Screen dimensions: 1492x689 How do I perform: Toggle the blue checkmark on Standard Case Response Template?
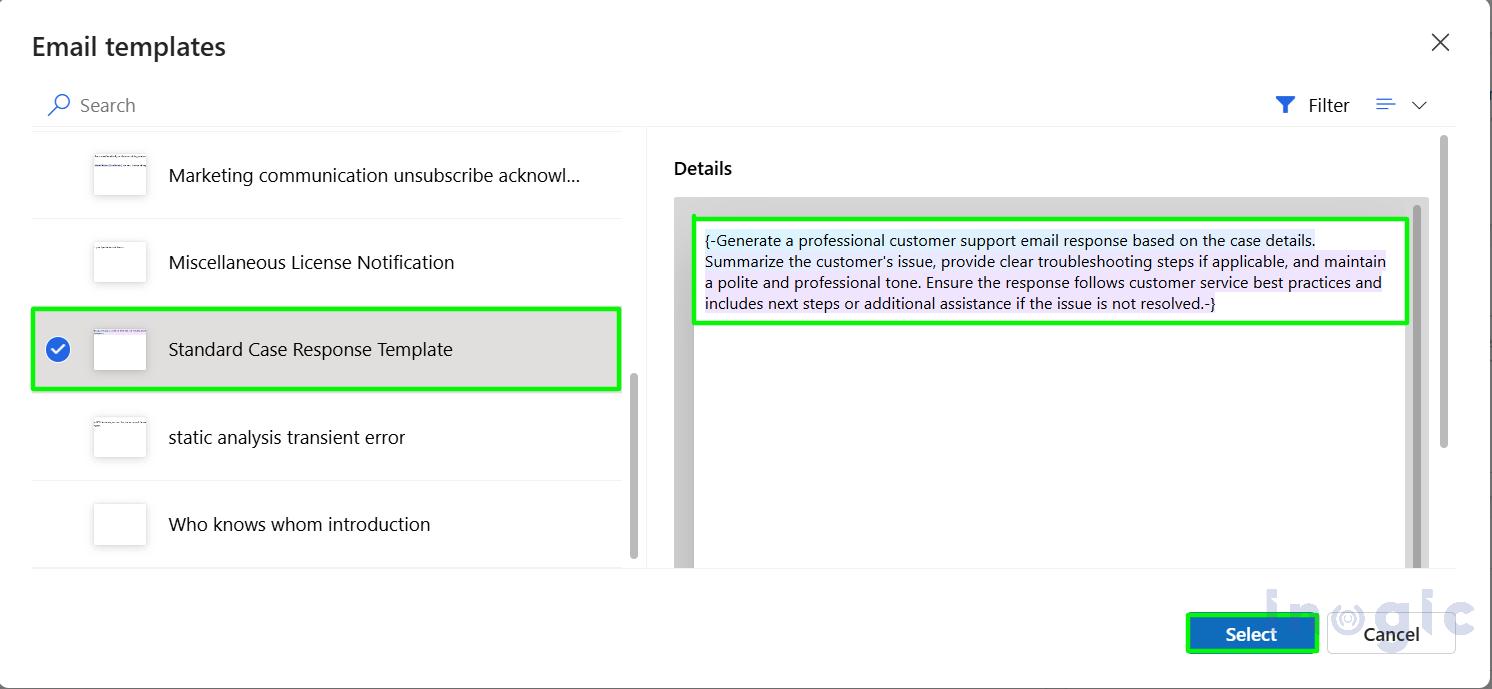coord(57,349)
